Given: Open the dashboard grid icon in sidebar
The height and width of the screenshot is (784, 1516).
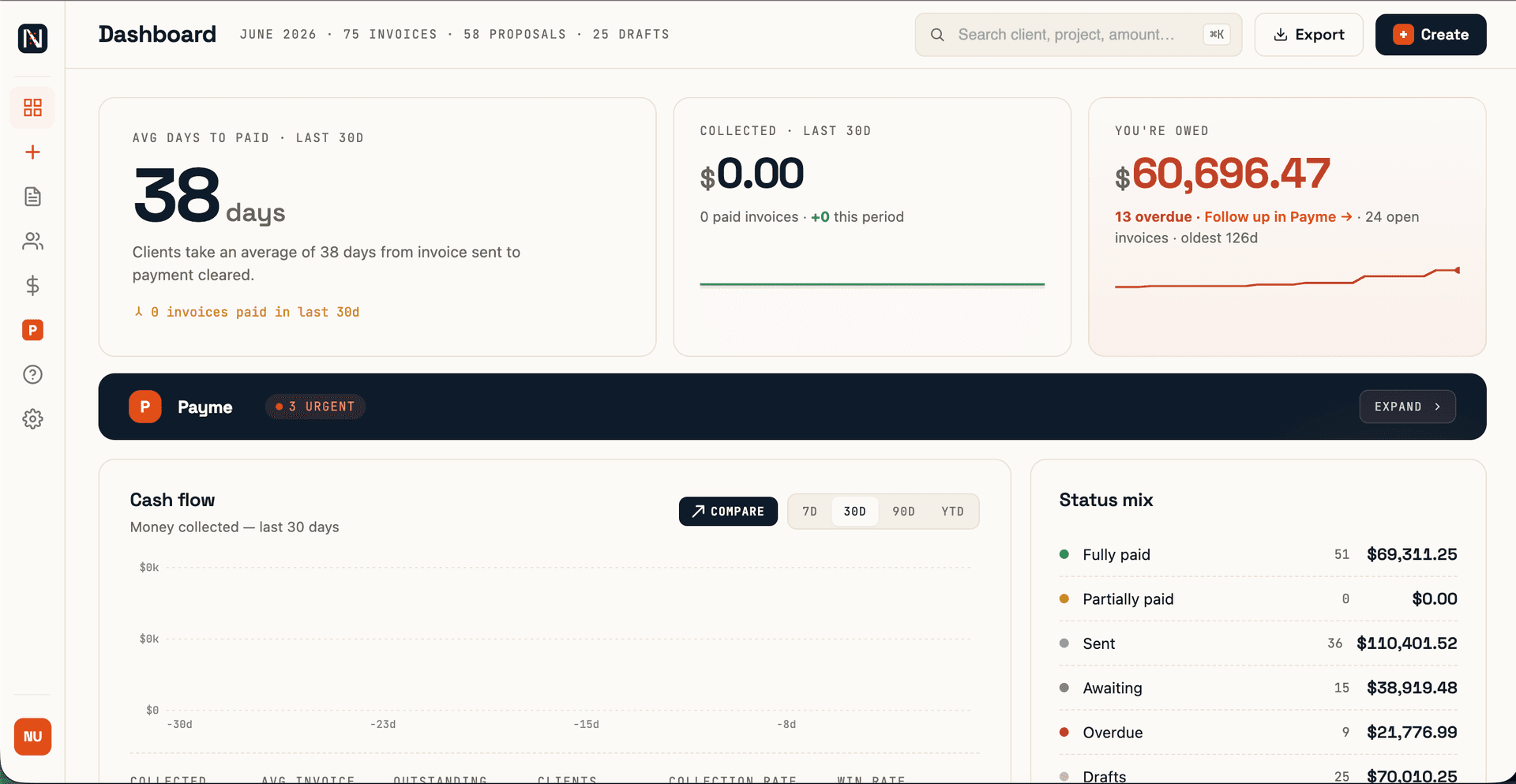Looking at the screenshot, I should tap(32, 107).
